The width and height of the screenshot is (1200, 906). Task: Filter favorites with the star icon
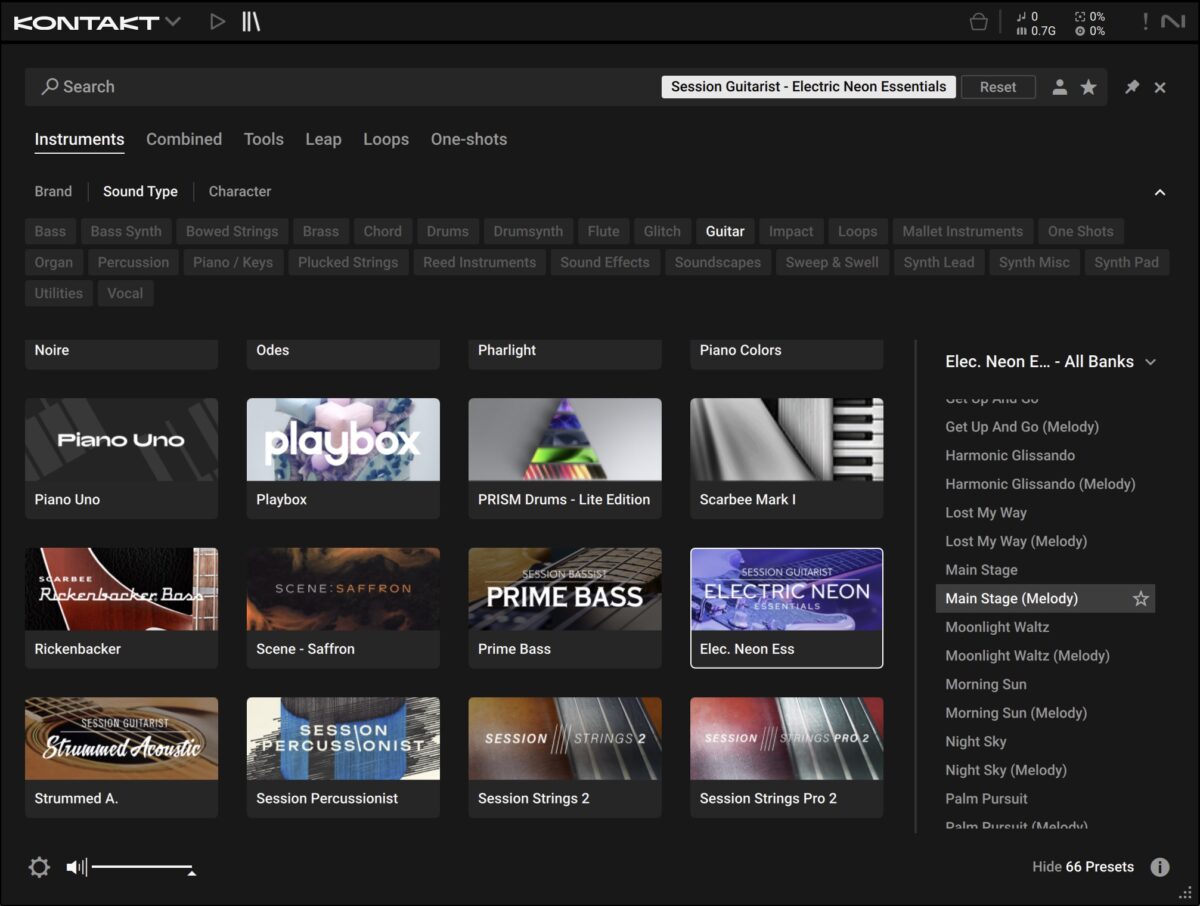[1088, 87]
